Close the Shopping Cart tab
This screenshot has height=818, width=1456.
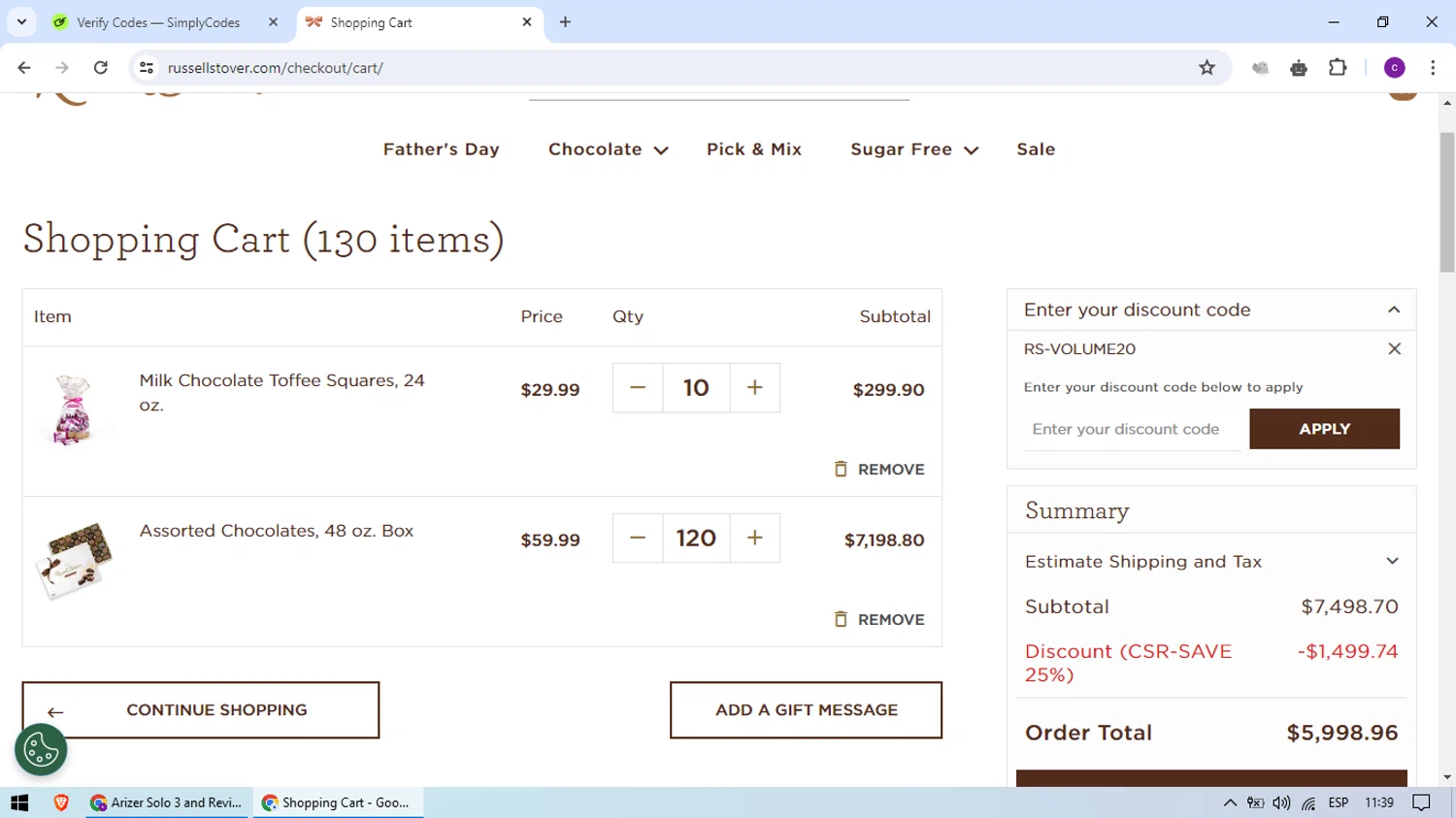[x=527, y=22]
